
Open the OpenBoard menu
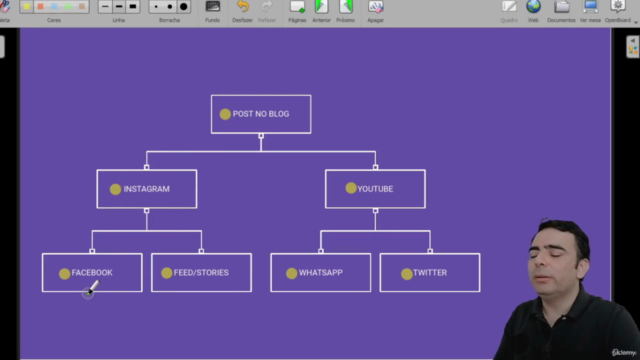point(618,11)
